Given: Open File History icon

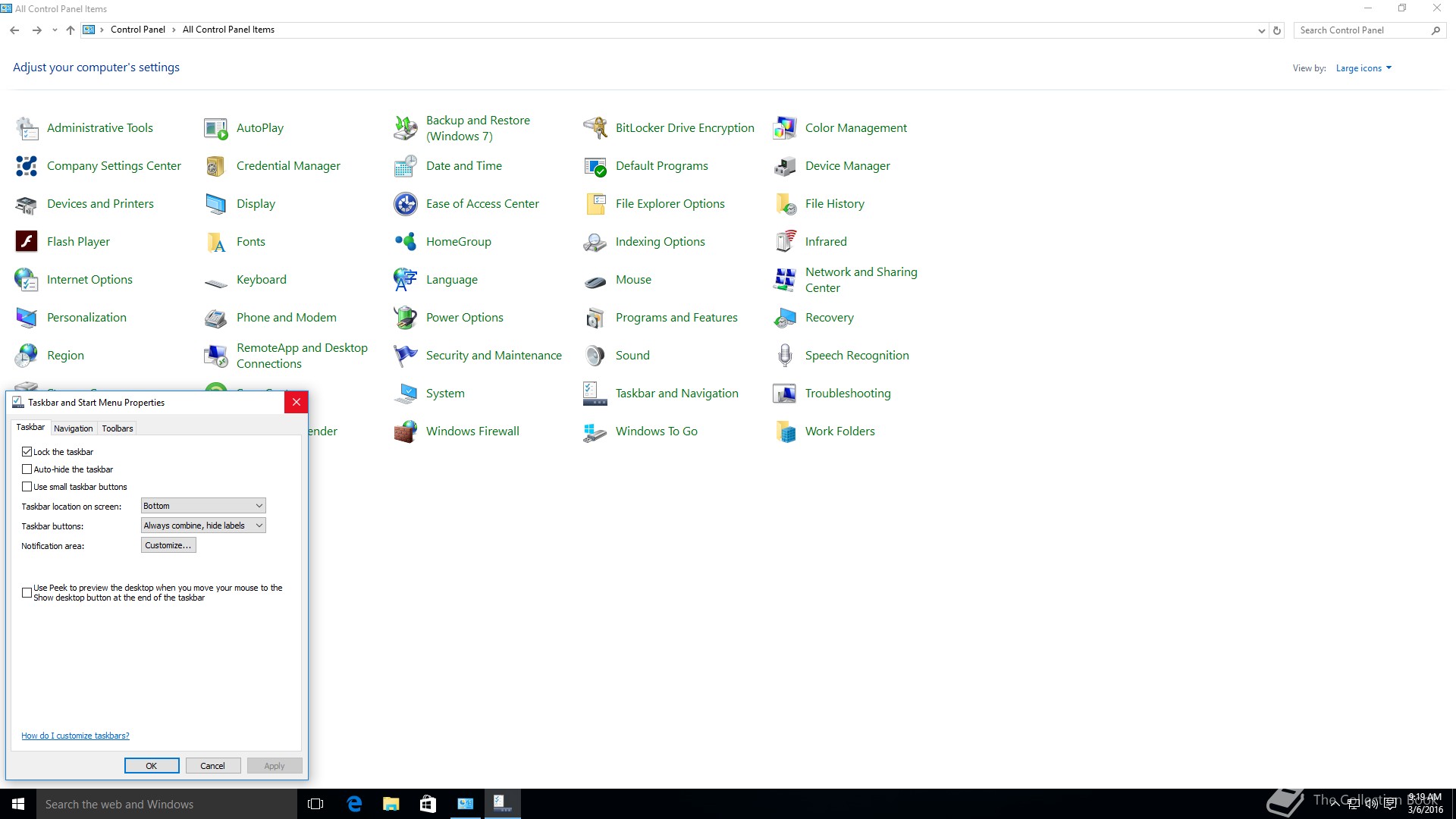Looking at the screenshot, I should [x=785, y=204].
